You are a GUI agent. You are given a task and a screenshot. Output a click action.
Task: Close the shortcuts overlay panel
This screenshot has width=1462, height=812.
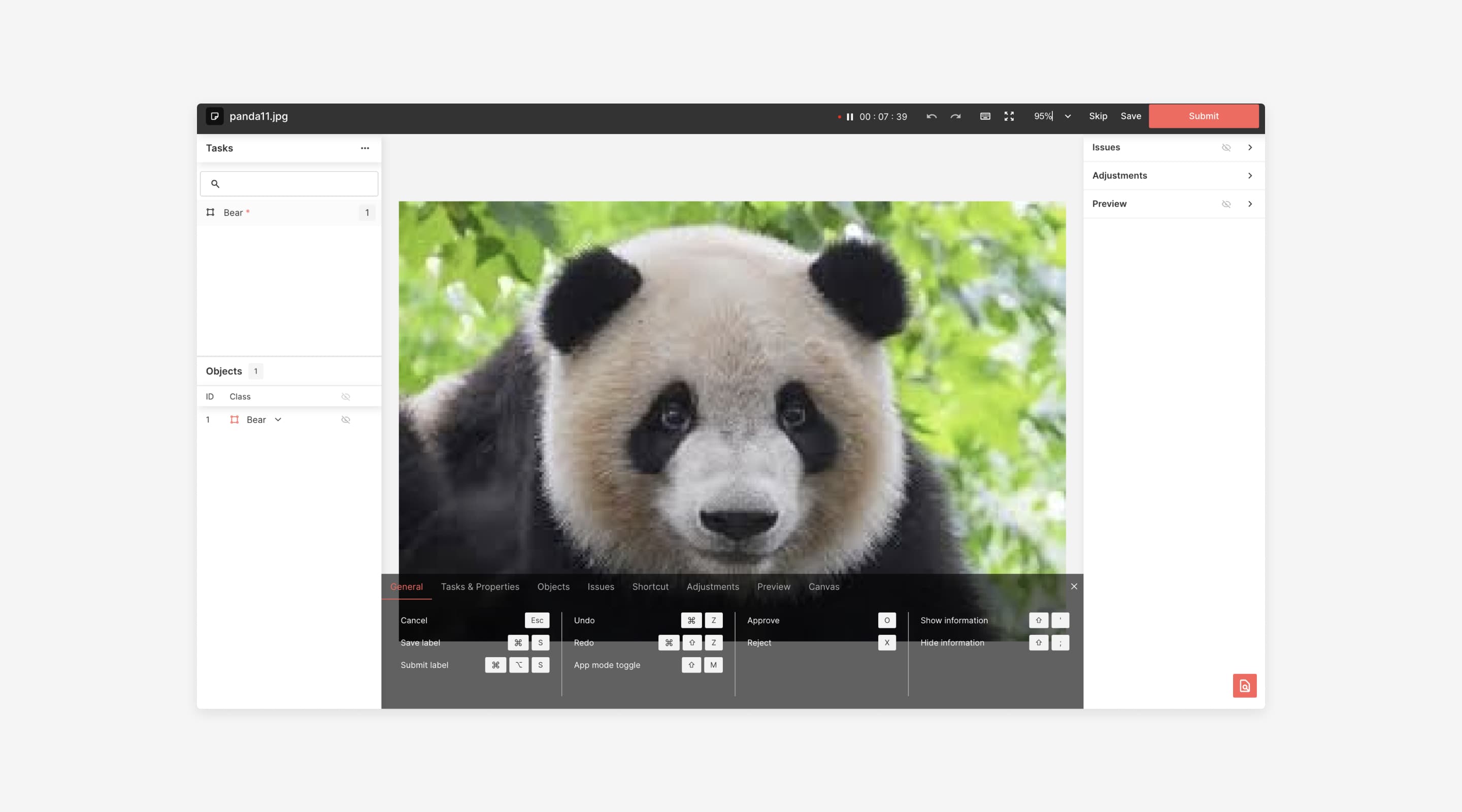pos(1074,587)
